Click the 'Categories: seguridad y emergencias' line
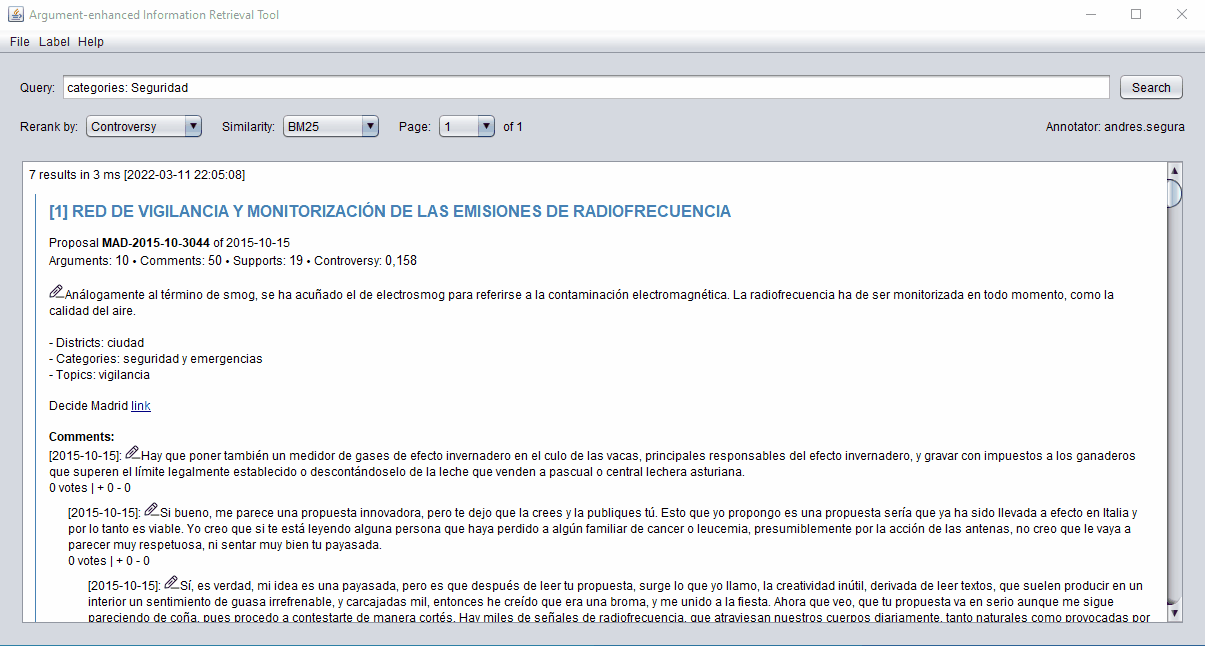 (156, 359)
